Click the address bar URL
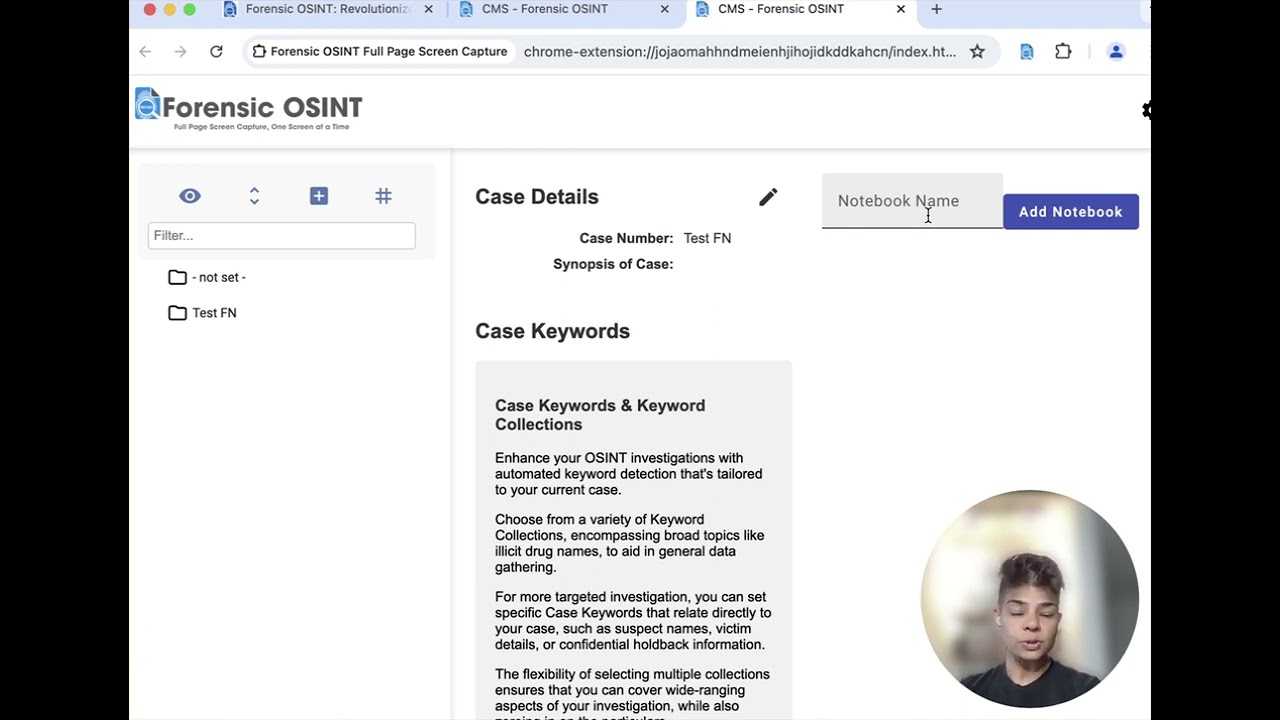The width and height of the screenshot is (1280, 720). click(x=740, y=51)
